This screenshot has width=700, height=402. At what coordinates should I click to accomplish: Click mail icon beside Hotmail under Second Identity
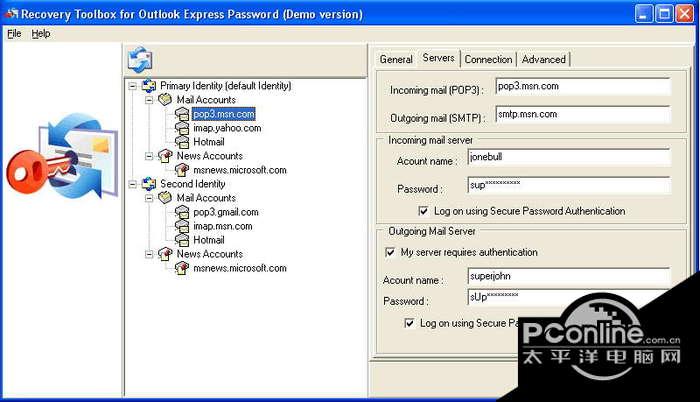tap(182, 240)
